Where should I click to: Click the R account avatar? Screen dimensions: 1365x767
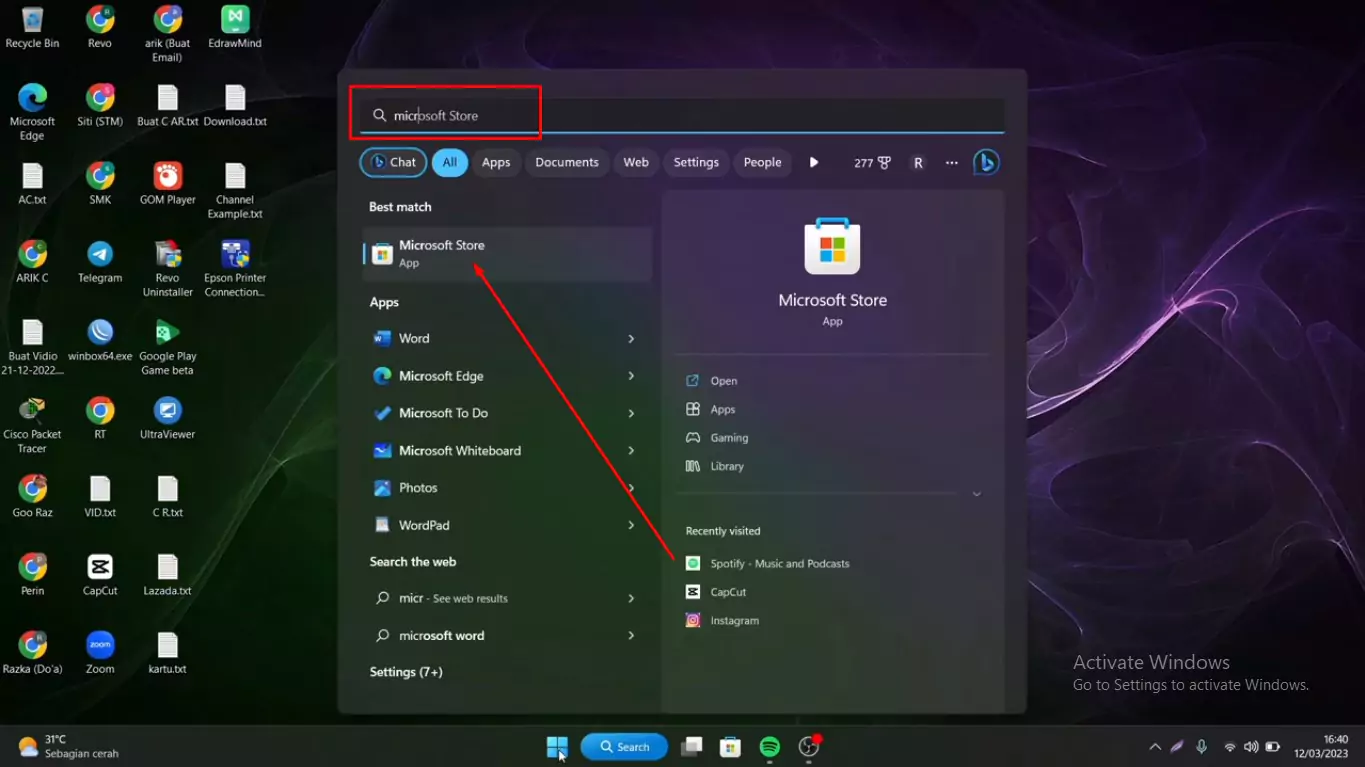pyautogui.click(x=918, y=163)
